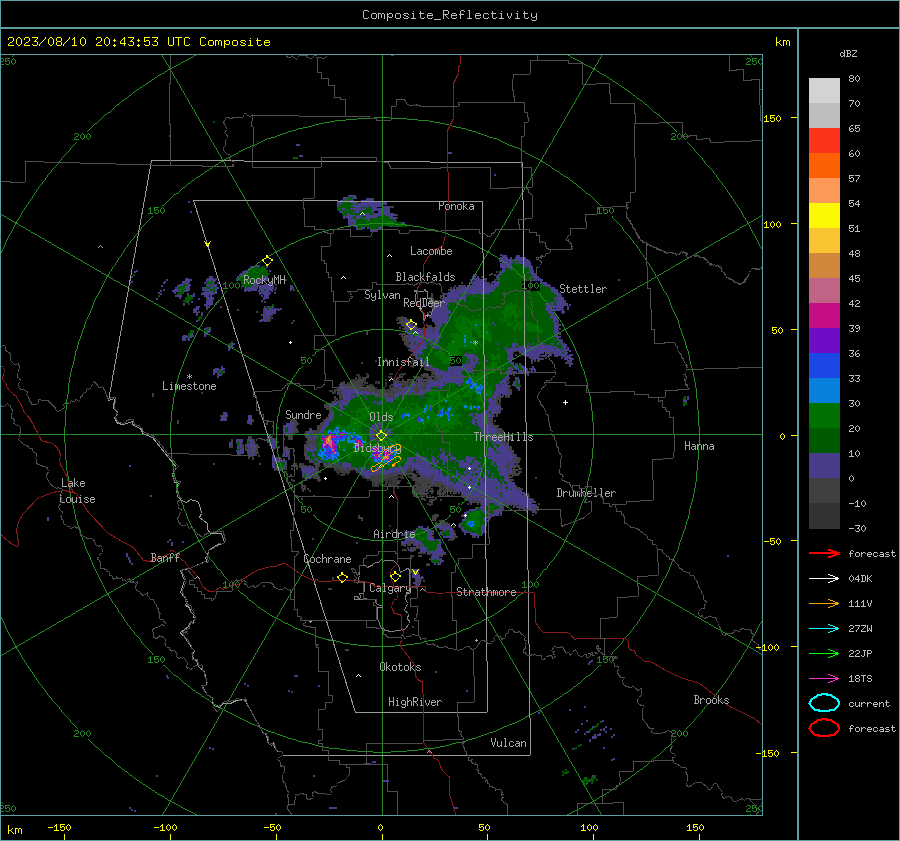
Task: Select the Olds label near radar center
Action: pos(381,417)
